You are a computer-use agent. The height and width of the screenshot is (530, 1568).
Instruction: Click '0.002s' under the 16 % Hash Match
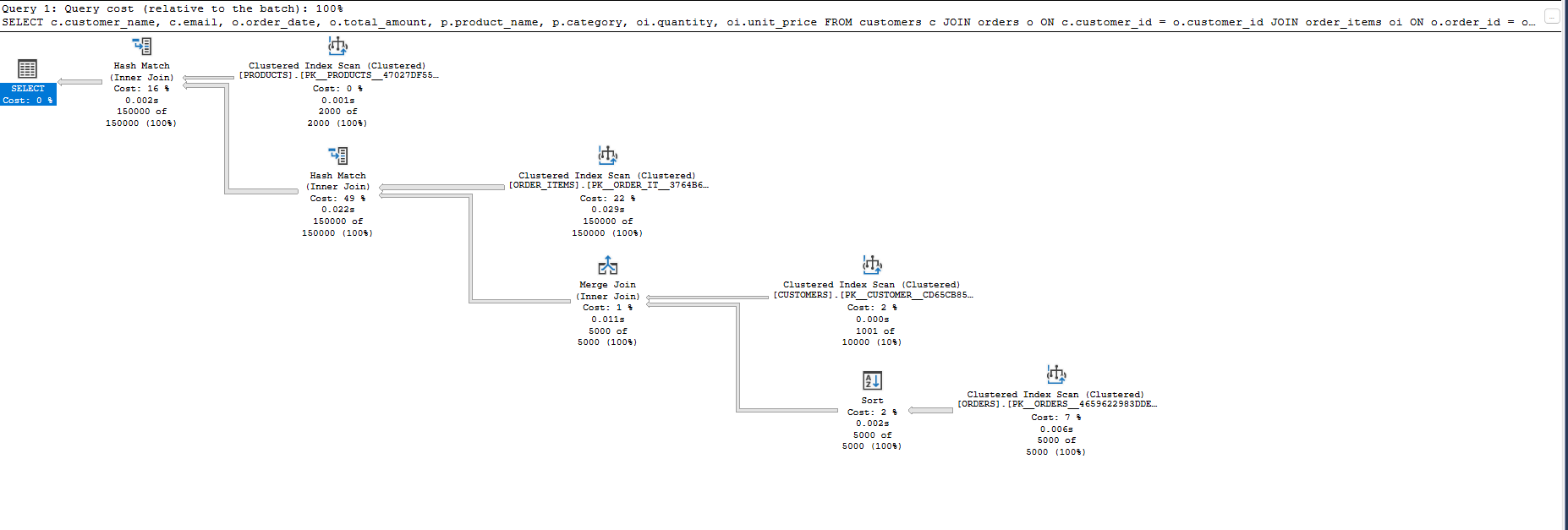pyautogui.click(x=142, y=101)
